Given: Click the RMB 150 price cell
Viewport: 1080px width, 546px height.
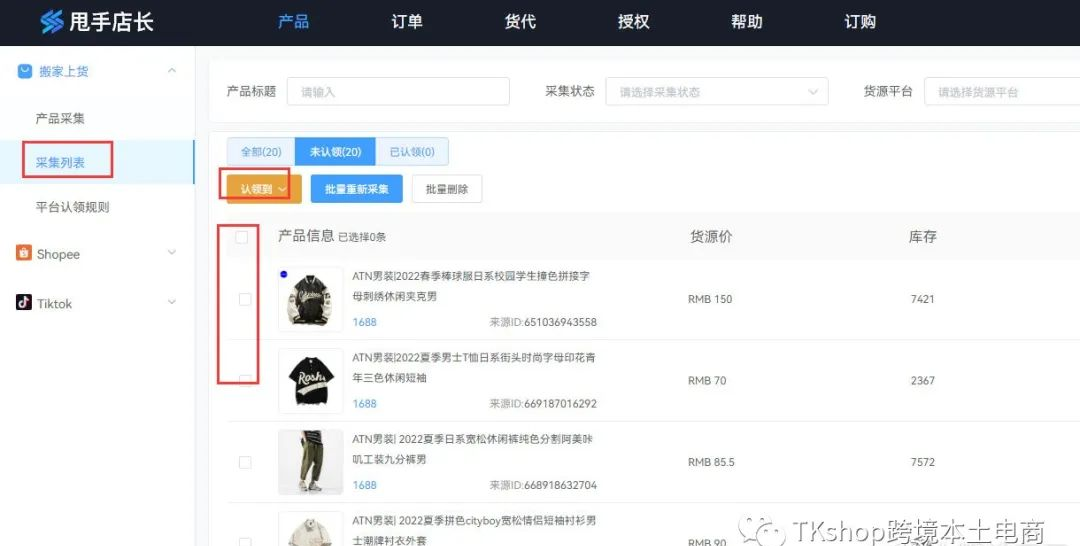Looking at the screenshot, I should pyautogui.click(x=709, y=299).
